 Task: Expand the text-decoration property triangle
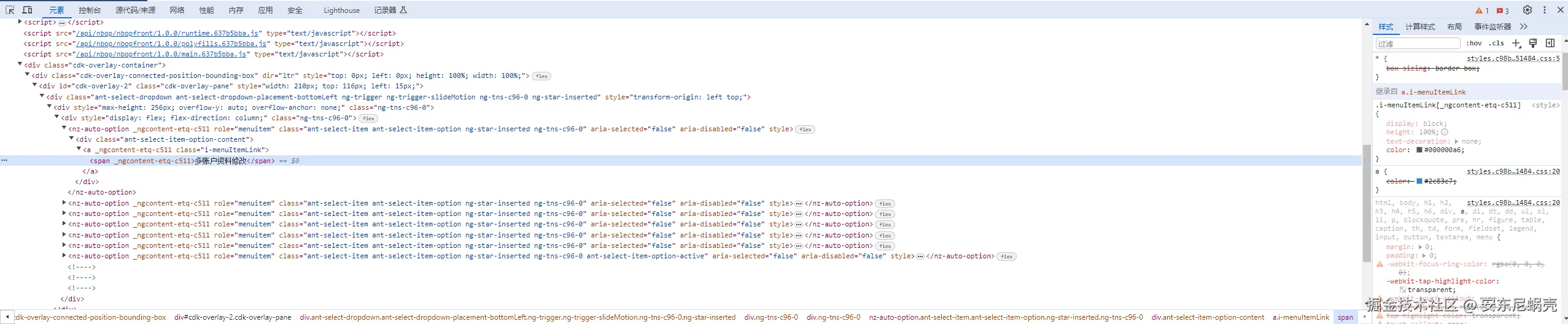(1456, 141)
